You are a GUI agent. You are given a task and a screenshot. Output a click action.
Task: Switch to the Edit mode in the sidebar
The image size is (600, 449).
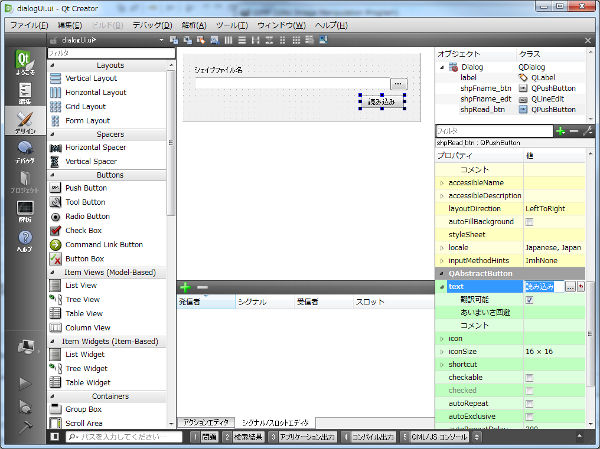point(25,93)
